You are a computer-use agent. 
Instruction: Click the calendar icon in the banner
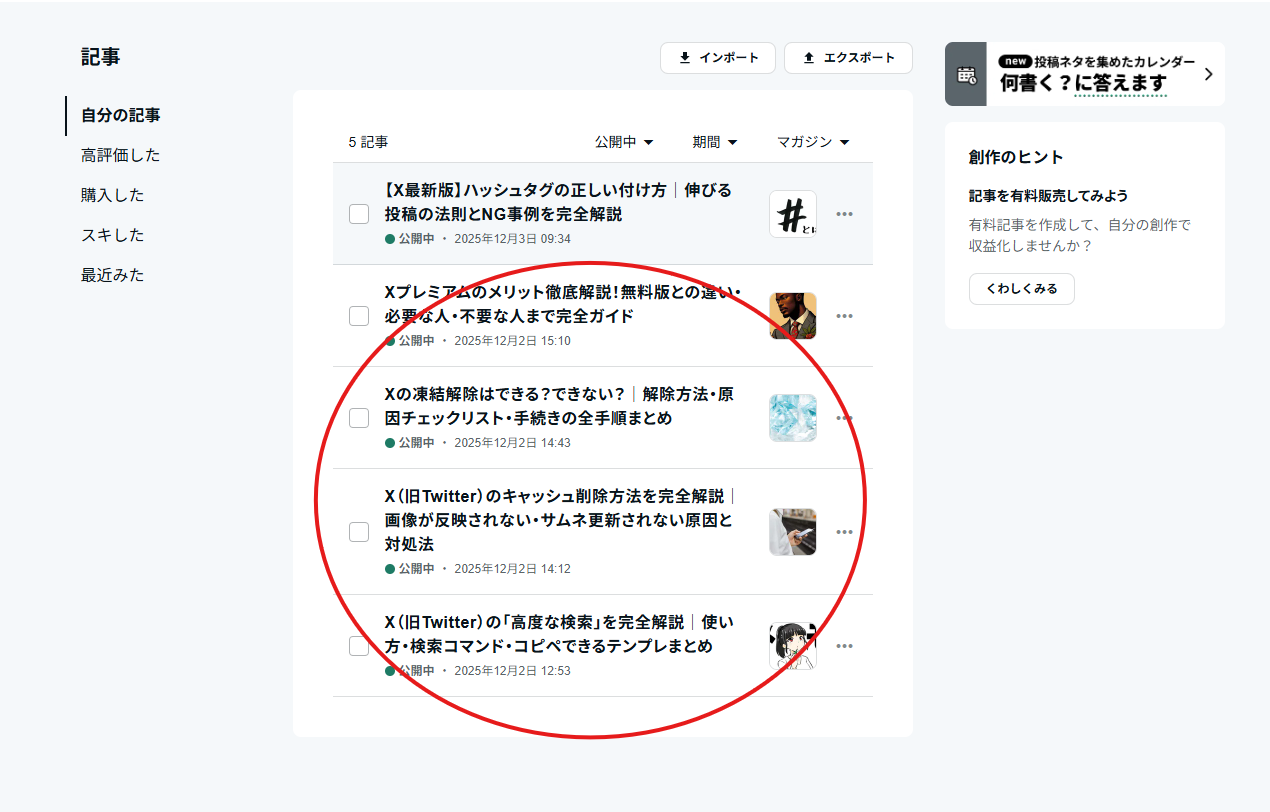pyautogui.click(x=966, y=74)
